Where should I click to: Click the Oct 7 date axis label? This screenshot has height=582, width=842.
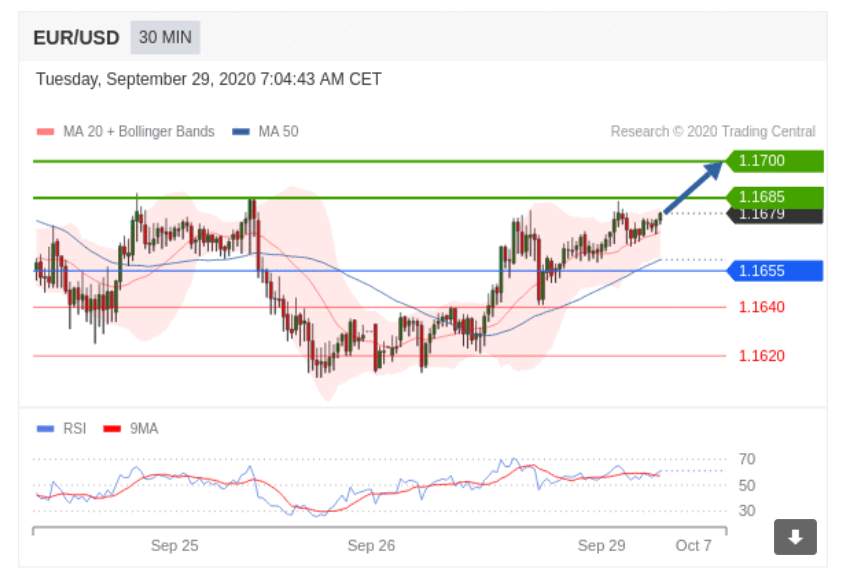(x=693, y=545)
